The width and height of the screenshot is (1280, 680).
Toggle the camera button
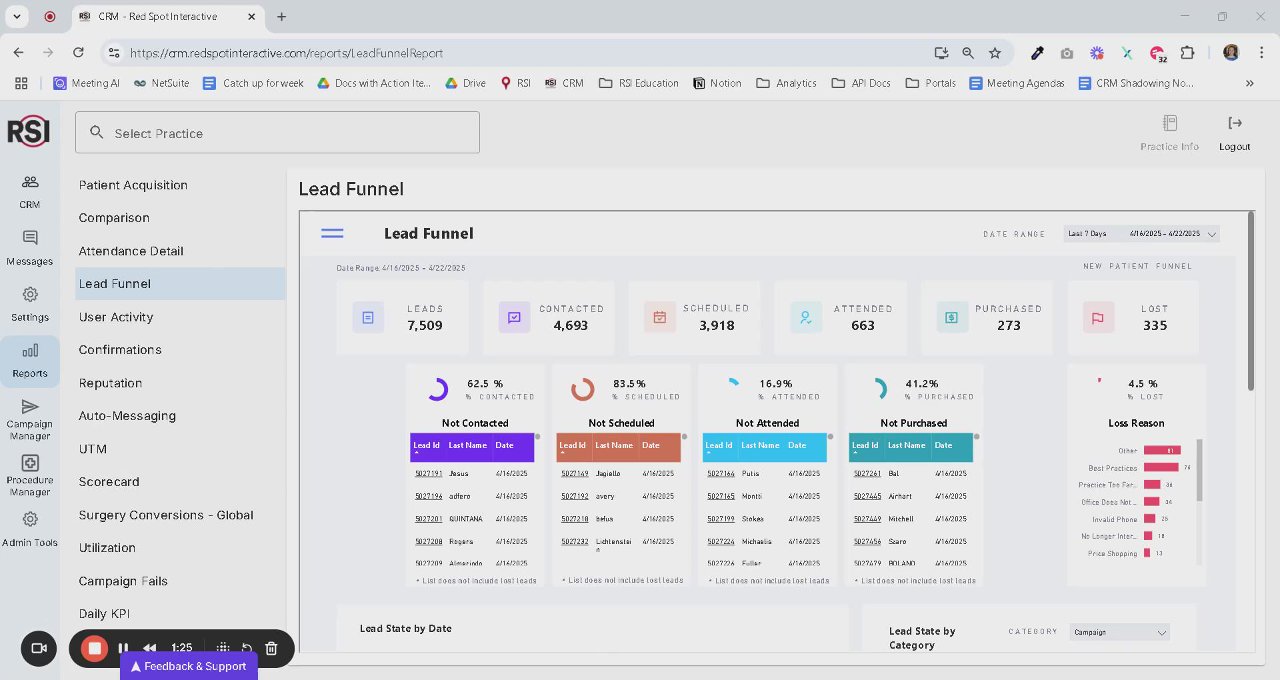39,648
